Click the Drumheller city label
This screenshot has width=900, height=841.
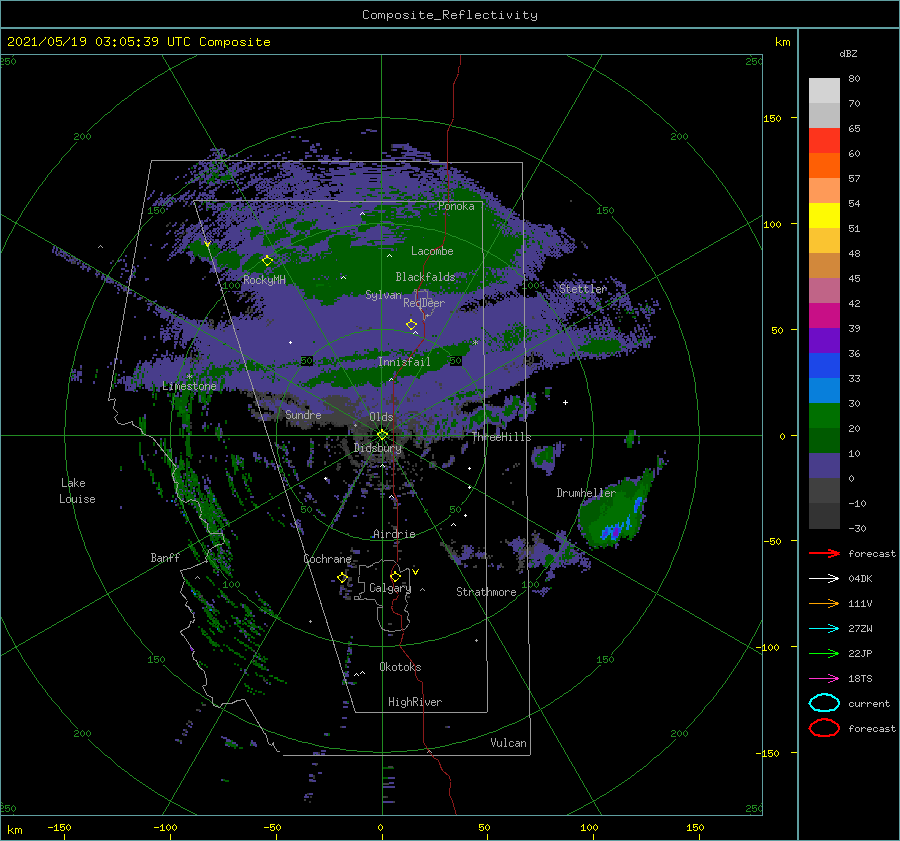coord(586,493)
